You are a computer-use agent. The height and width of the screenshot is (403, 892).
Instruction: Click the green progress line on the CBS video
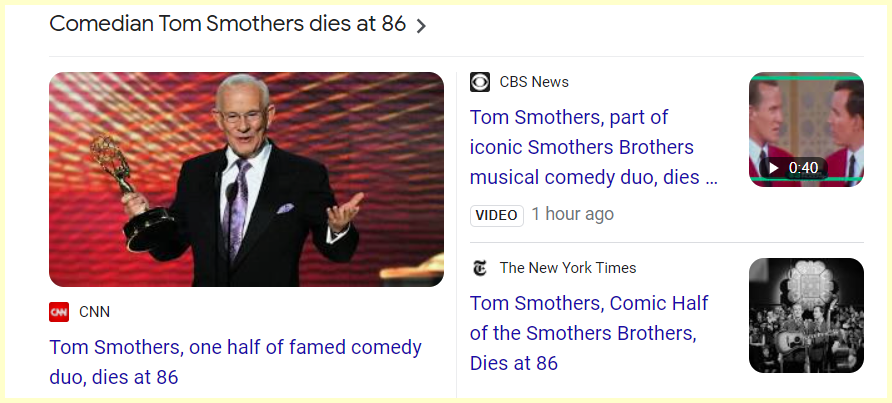(x=806, y=179)
